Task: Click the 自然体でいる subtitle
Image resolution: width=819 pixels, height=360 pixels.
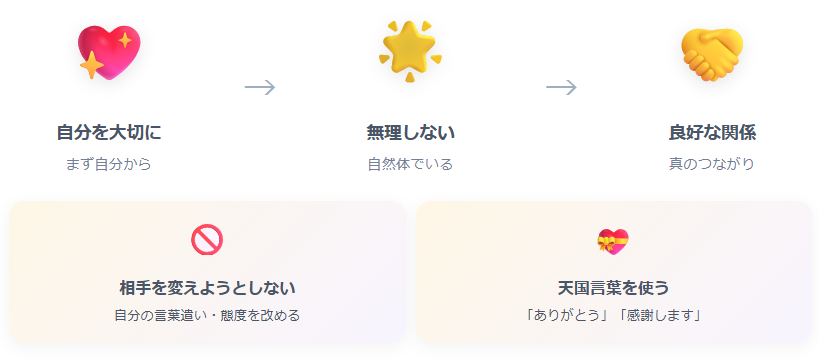Action: (x=410, y=164)
